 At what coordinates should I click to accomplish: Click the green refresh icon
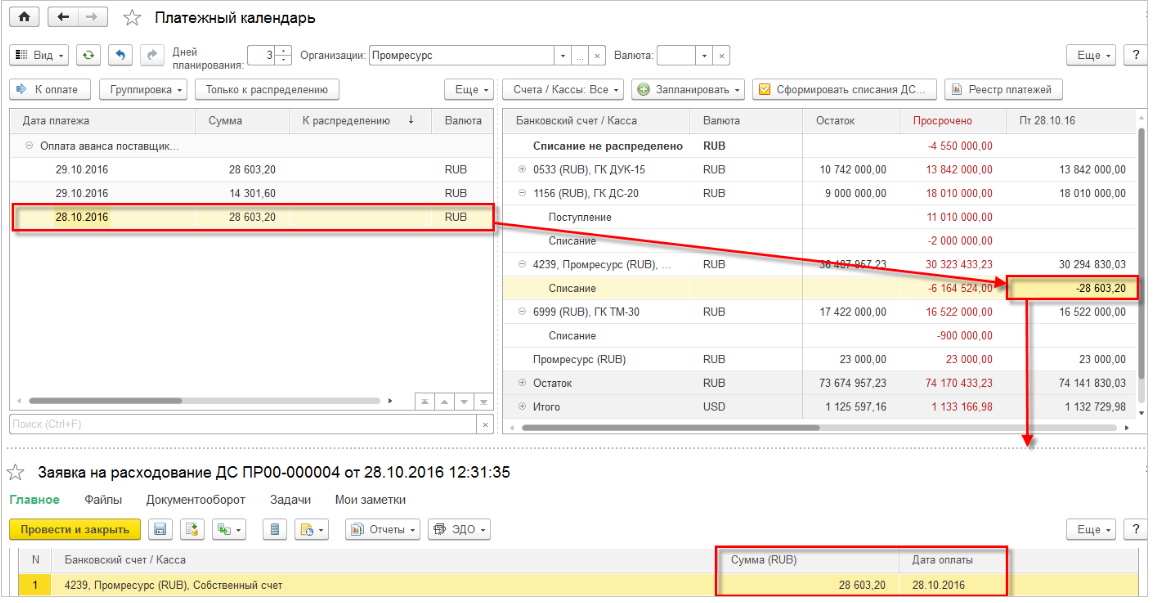click(90, 56)
